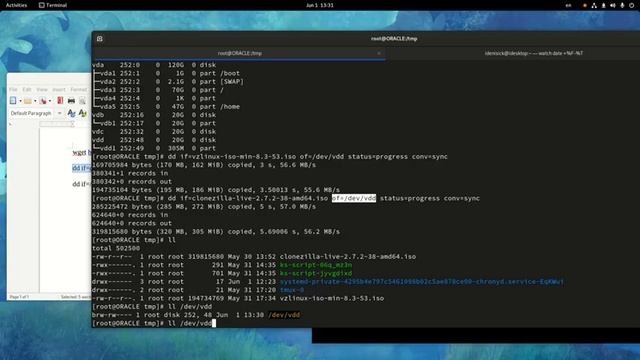This screenshot has width=640, height=360.
Task: Click the vda5 /home partition row
Action: click(x=167, y=107)
